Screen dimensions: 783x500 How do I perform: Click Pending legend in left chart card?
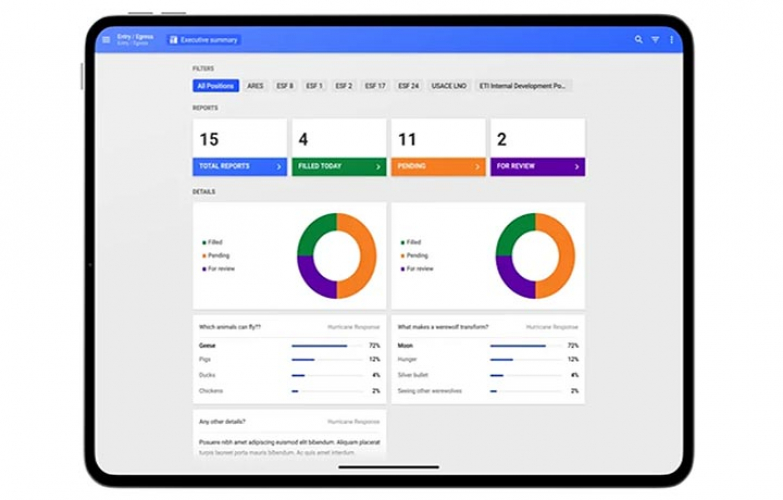click(216, 255)
